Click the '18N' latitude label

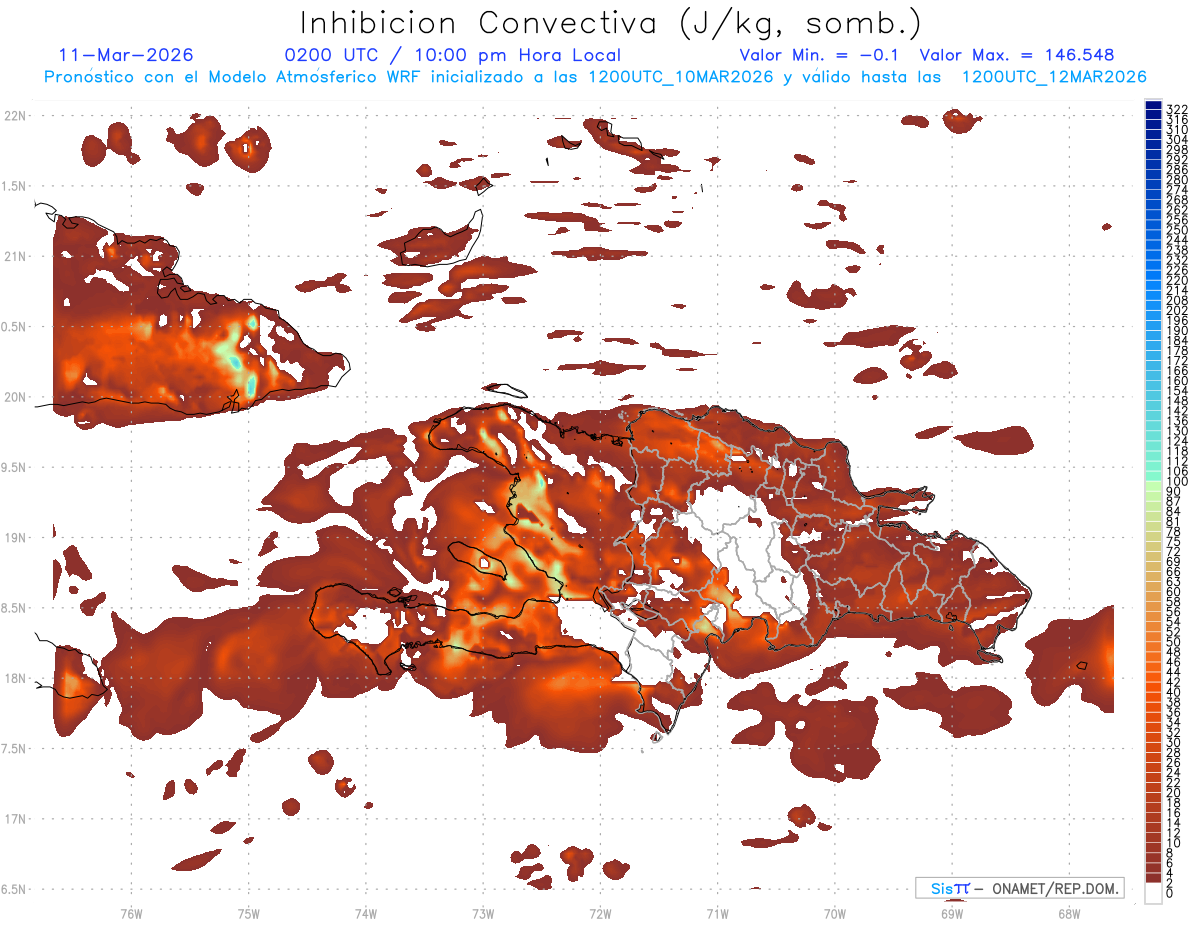15,678
